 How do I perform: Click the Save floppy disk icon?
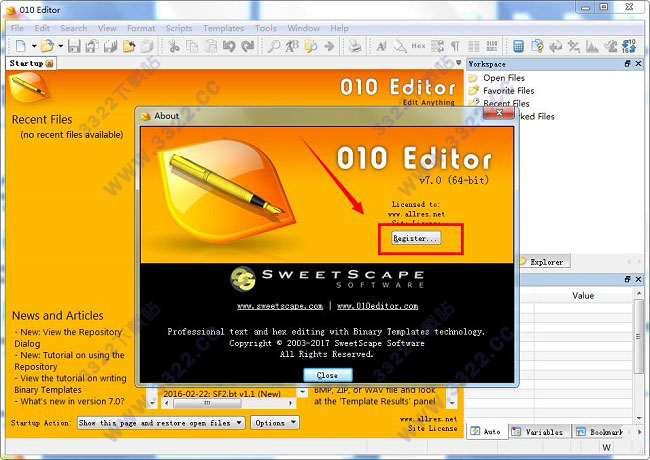point(74,46)
